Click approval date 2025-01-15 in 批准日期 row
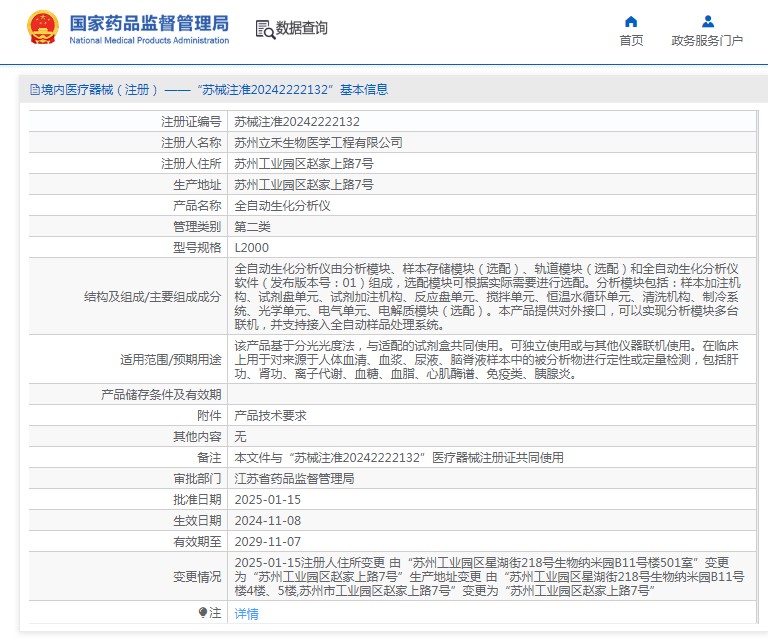This screenshot has width=768, height=642. [267, 499]
